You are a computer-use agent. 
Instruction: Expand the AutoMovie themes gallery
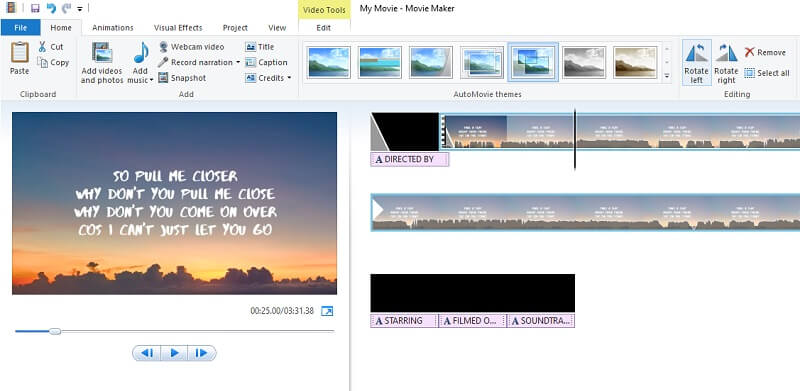coord(666,76)
